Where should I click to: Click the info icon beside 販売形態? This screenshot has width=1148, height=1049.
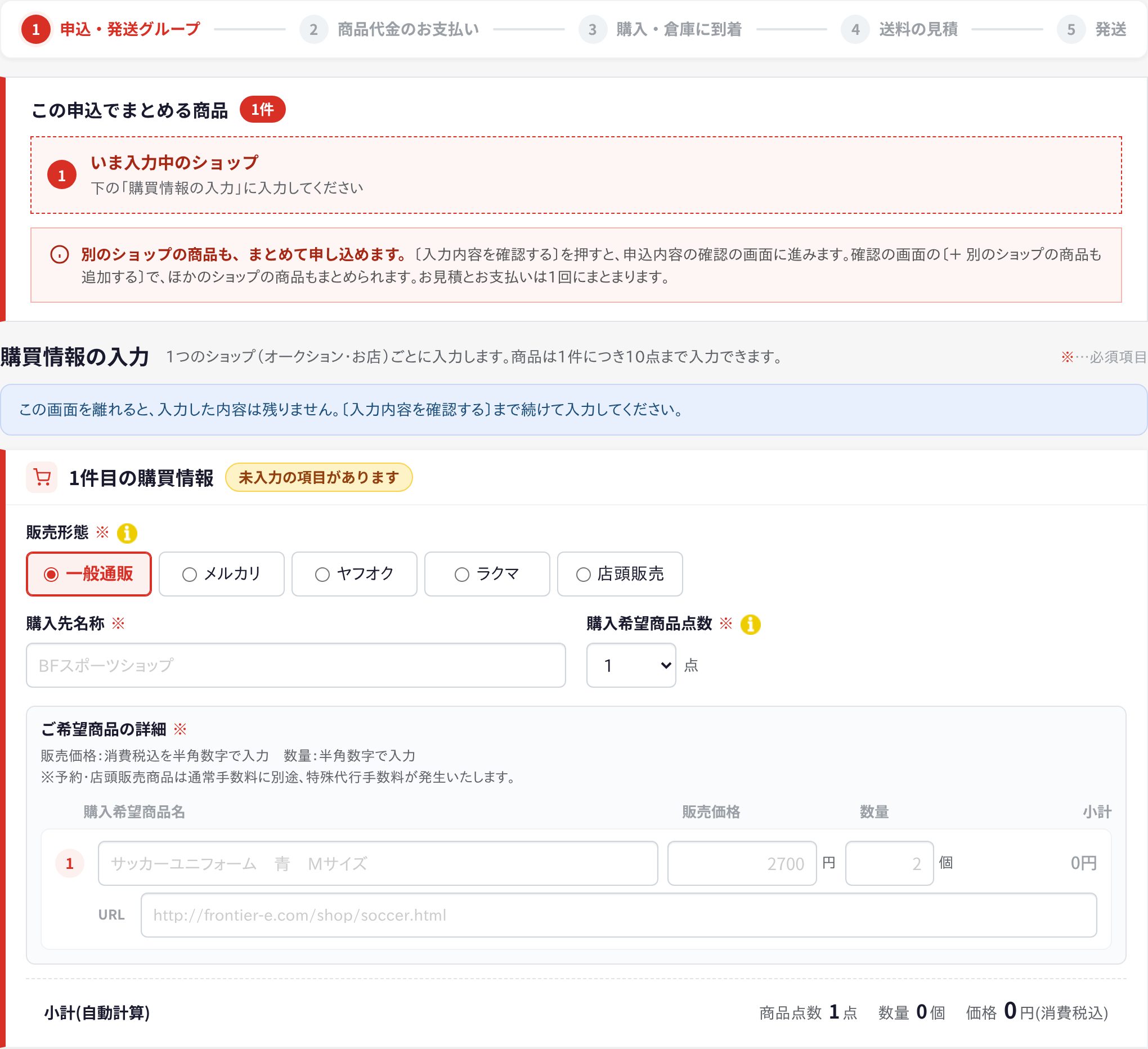[127, 533]
